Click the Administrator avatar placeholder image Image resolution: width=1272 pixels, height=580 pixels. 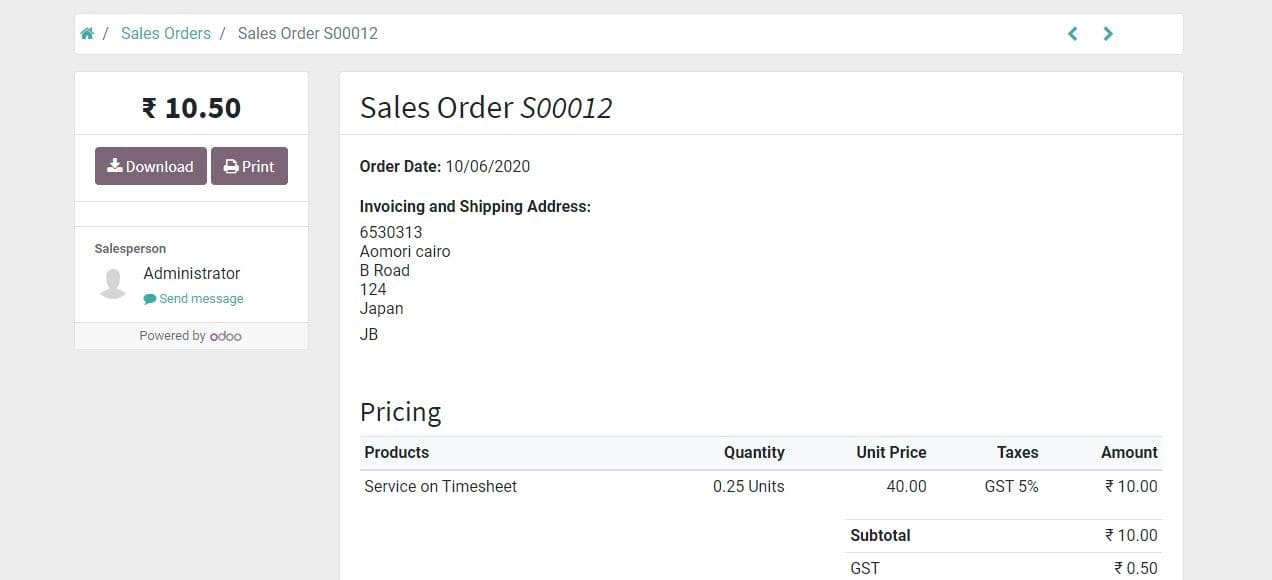pyautogui.click(x=112, y=283)
